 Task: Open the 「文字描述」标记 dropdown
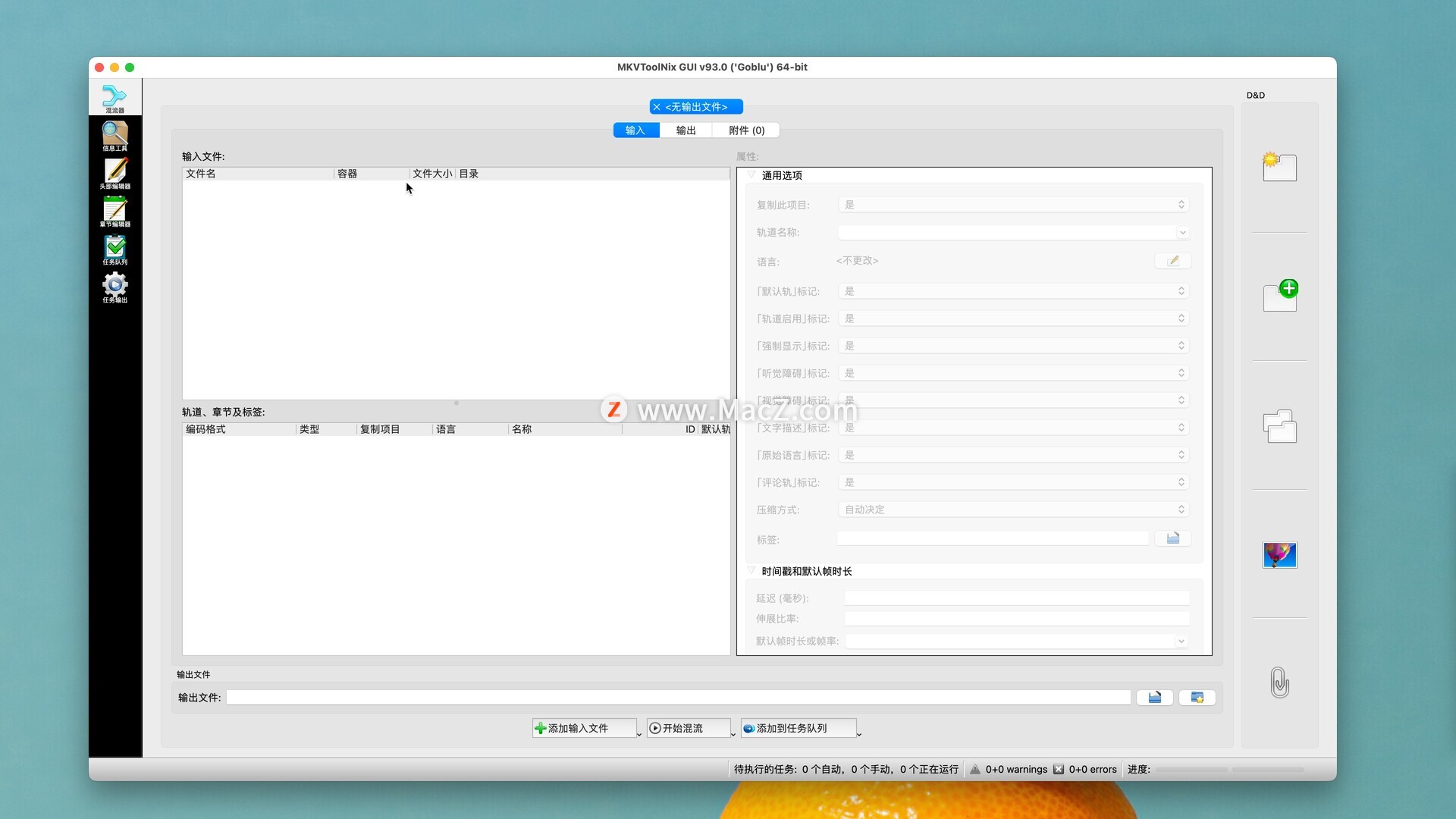point(1013,428)
